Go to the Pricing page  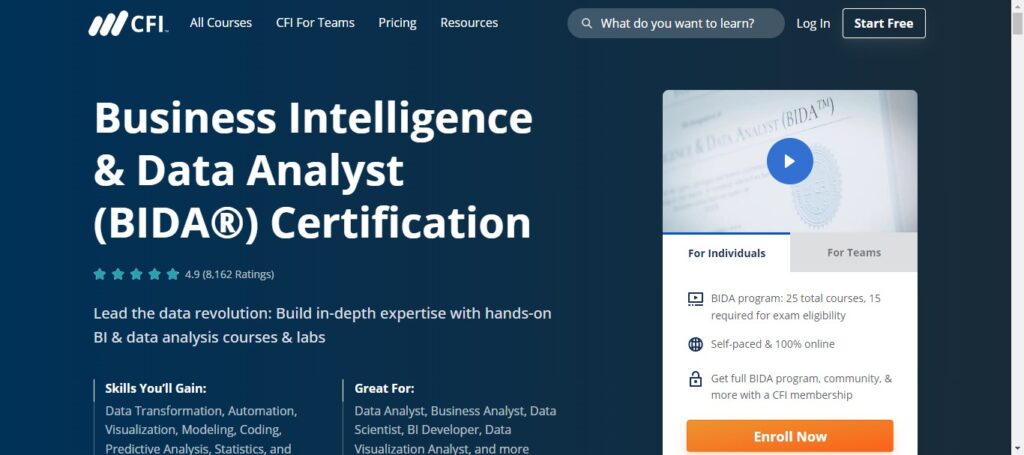pyautogui.click(x=397, y=23)
